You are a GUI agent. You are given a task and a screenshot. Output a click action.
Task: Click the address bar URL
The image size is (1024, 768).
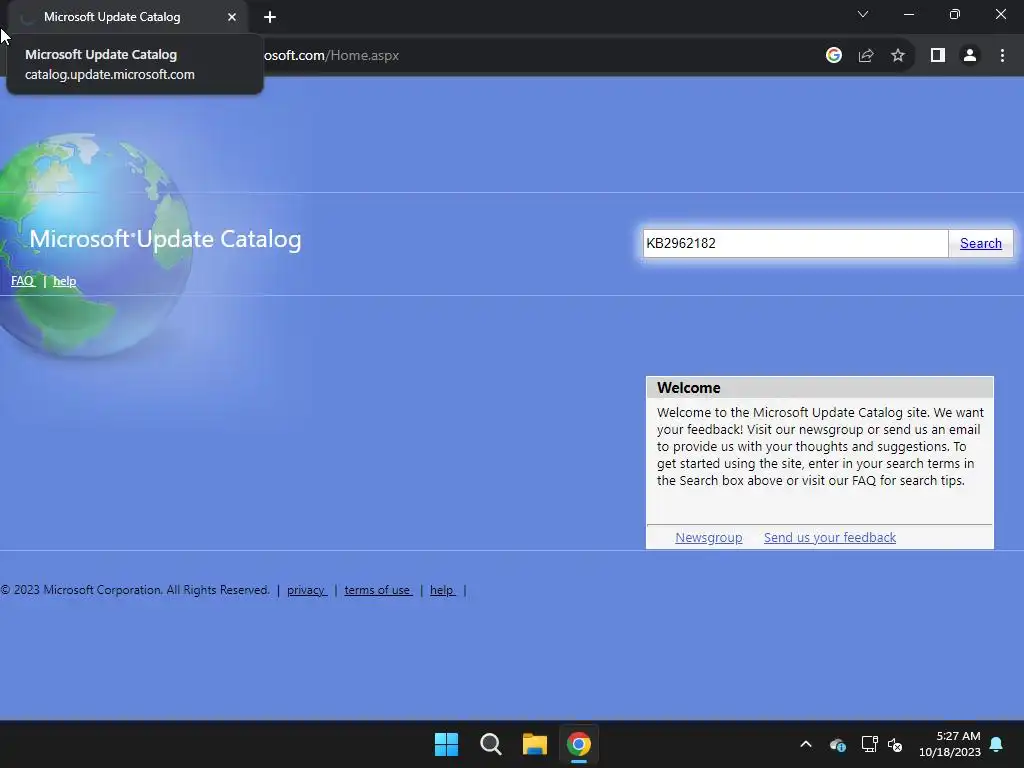[x=332, y=56]
